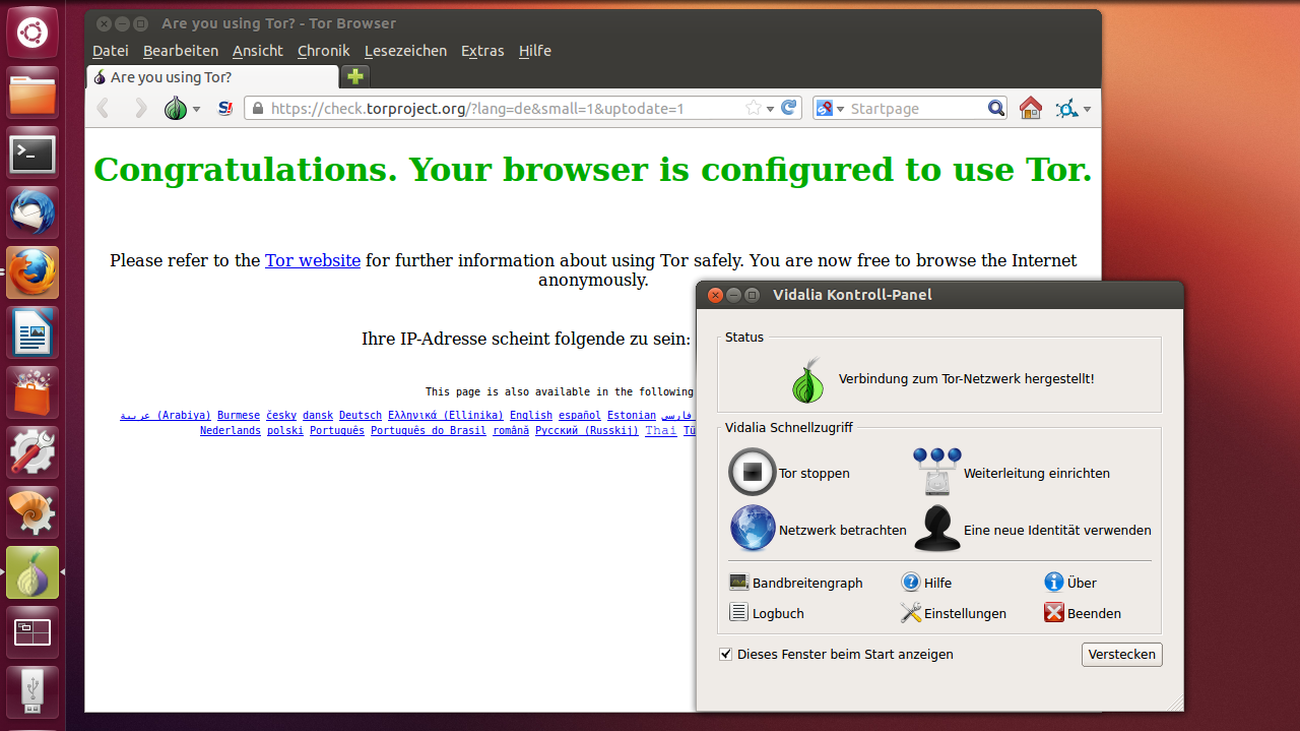Open Weiterleitung einrichten relay icon
This screenshot has height=731, width=1300.
point(937,472)
